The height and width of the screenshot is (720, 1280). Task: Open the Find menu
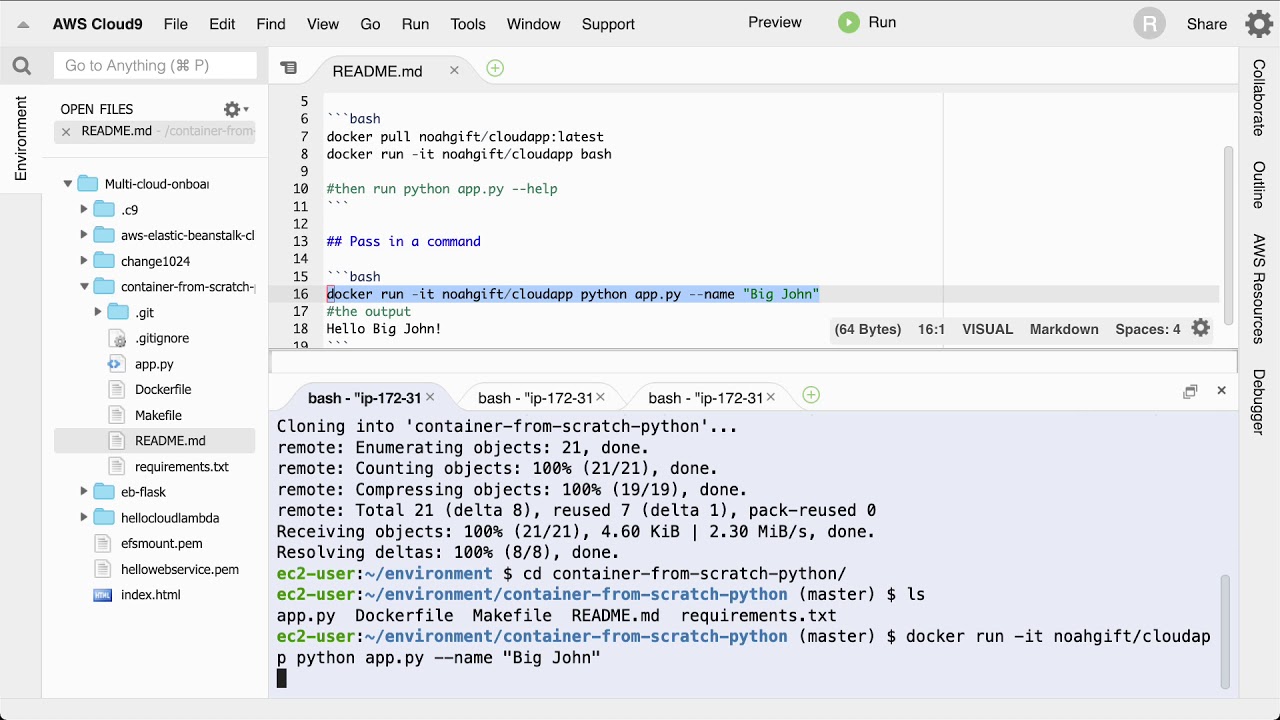pyautogui.click(x=271, y=24)
